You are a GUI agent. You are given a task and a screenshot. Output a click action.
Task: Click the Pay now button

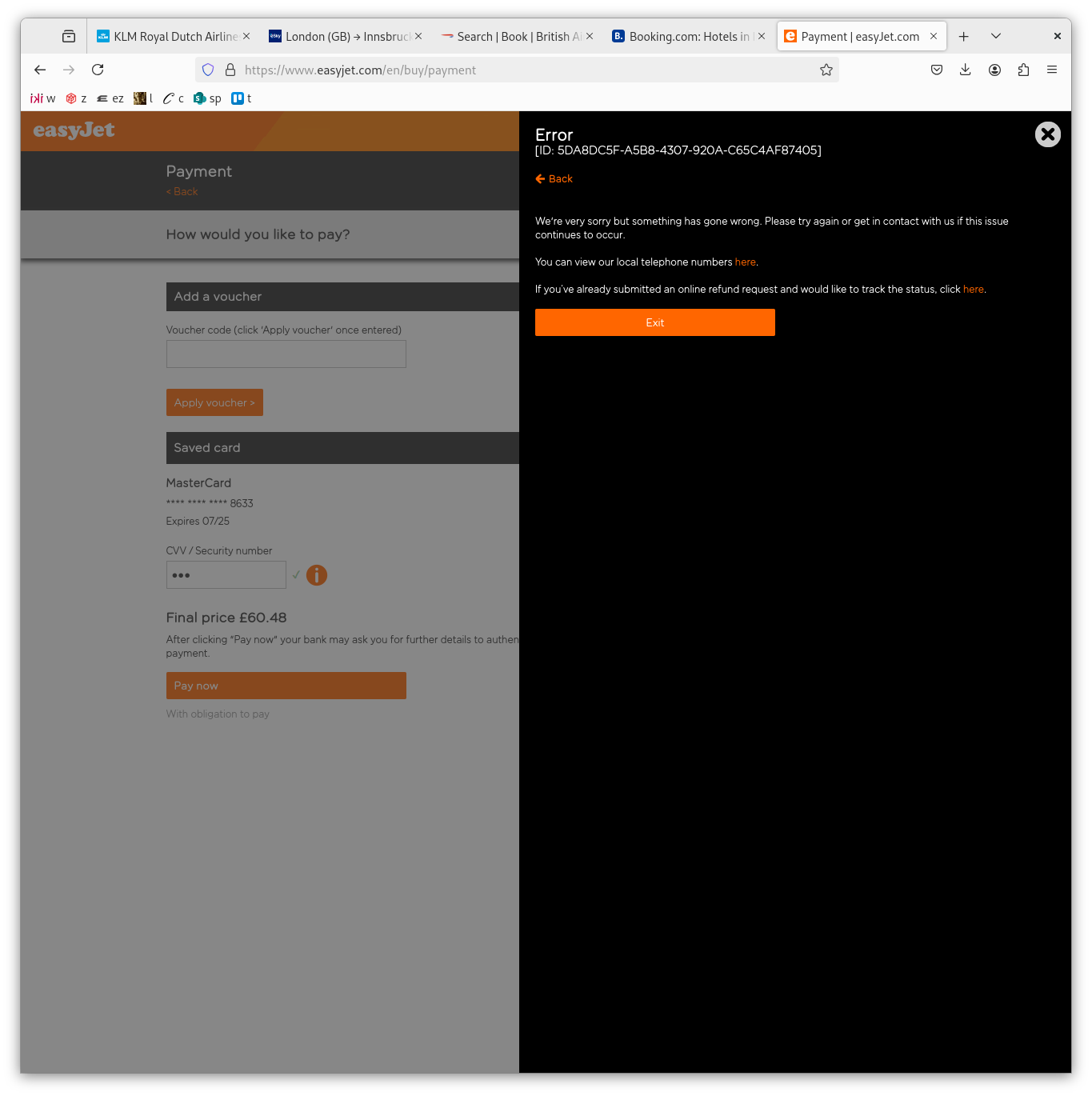point(286,686)
